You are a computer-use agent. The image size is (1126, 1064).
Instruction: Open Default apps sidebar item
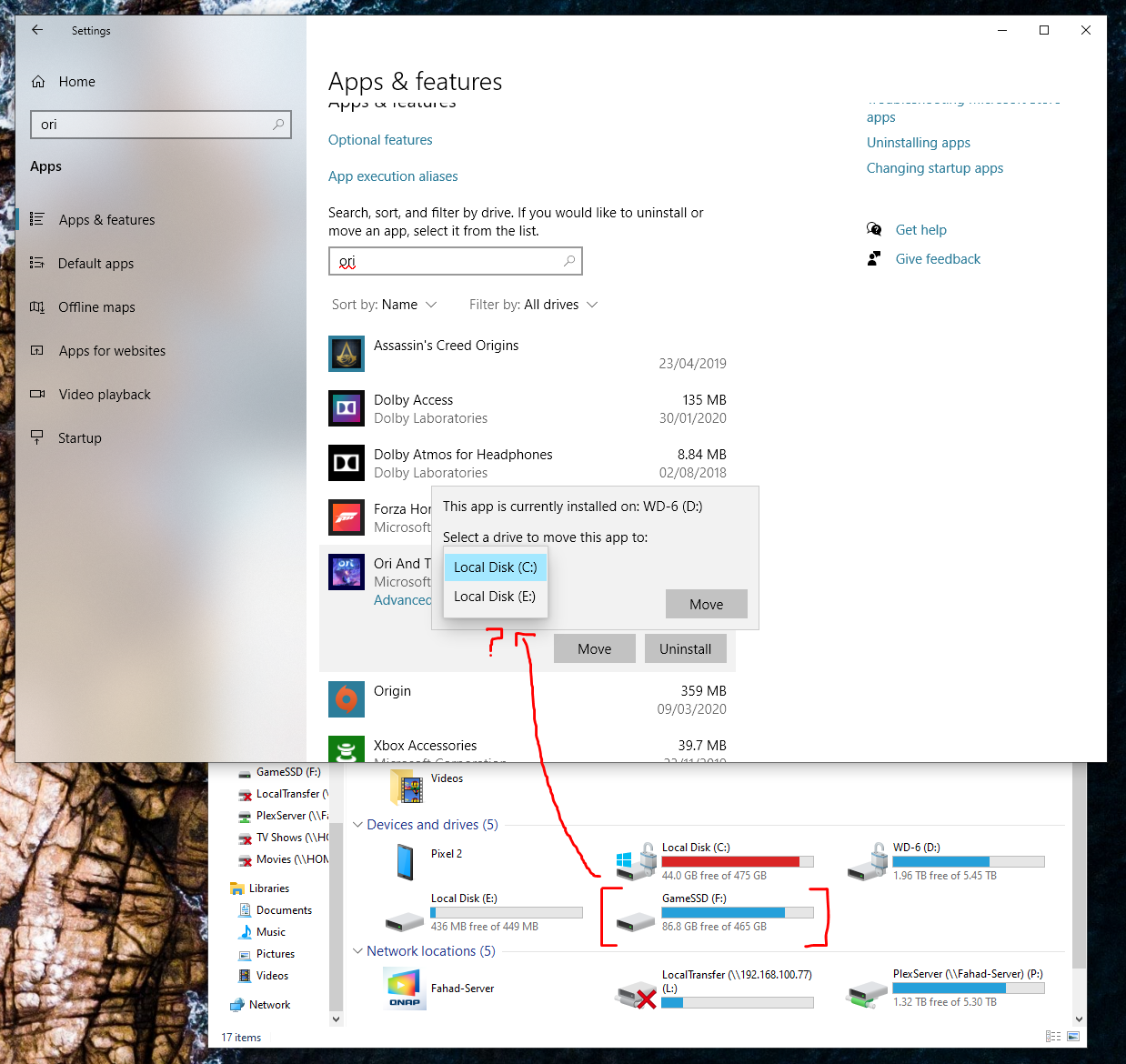96,264
